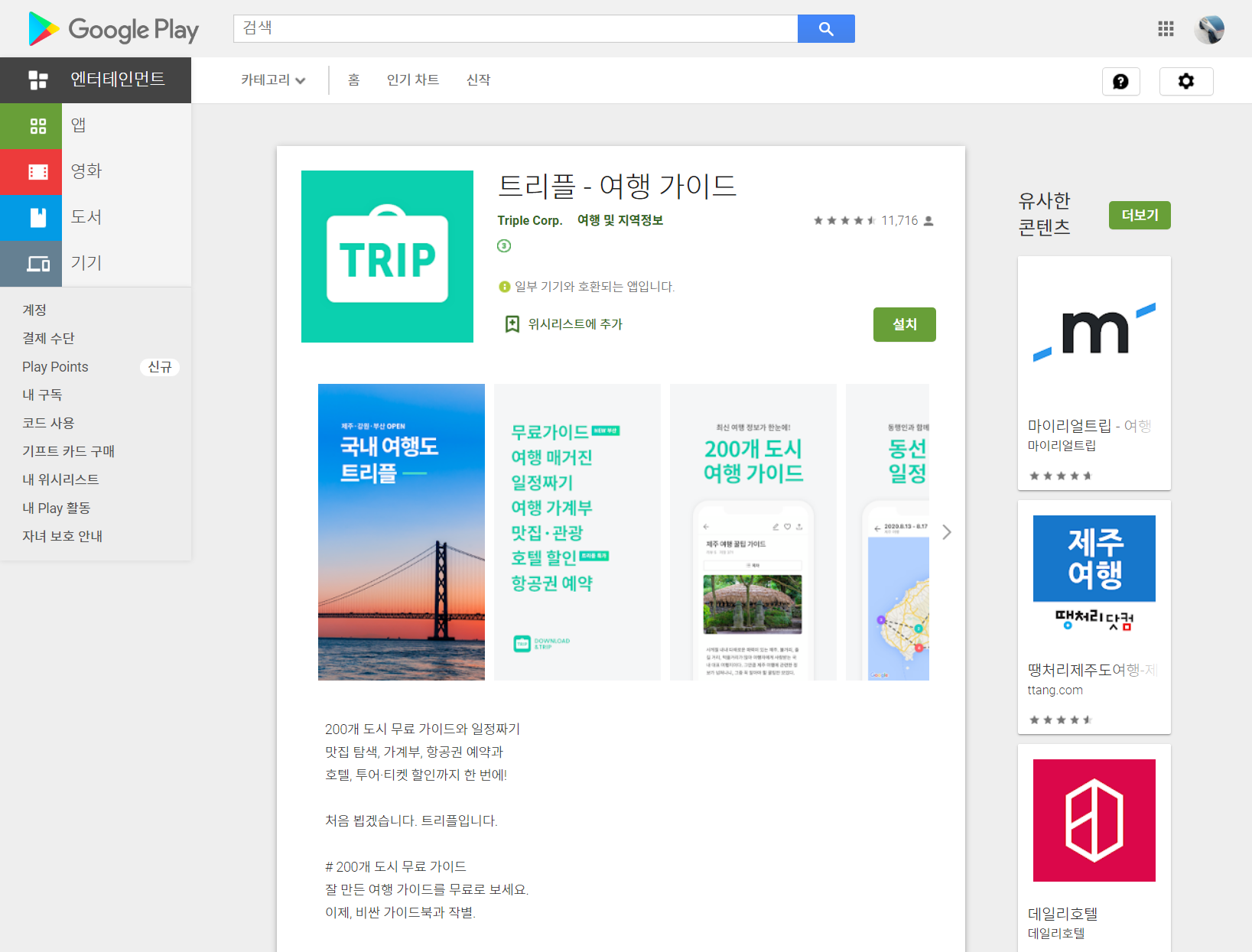
Task: Open the 코드 사용 link
Action: coord(48,423)
